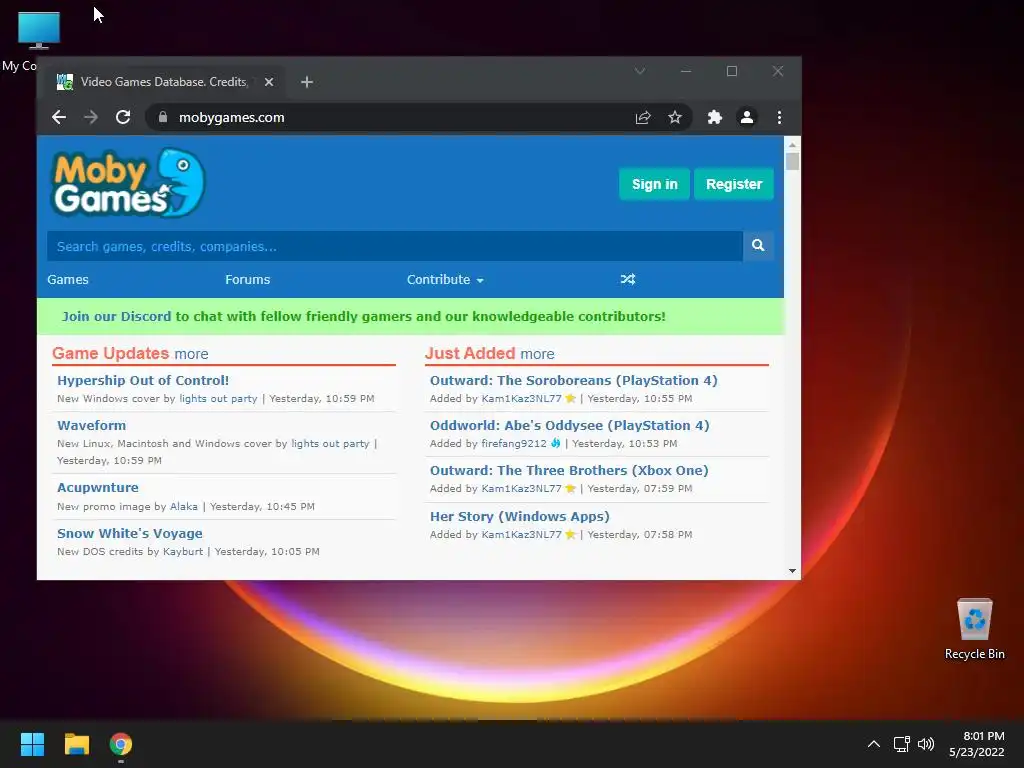Image resolution: width=1024 pixels, height=768 pixels.
Task: Close the Video Games Database tab
Action: pyautogui.click(x=269, y=82)
